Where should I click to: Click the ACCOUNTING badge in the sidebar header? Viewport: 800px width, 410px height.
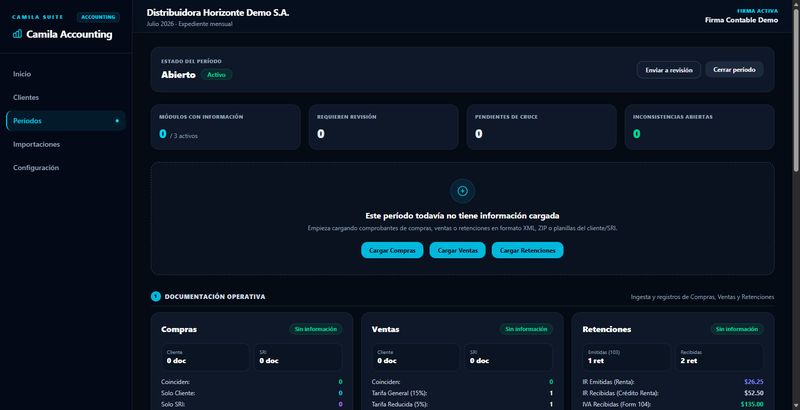click(x=98, y=17)
